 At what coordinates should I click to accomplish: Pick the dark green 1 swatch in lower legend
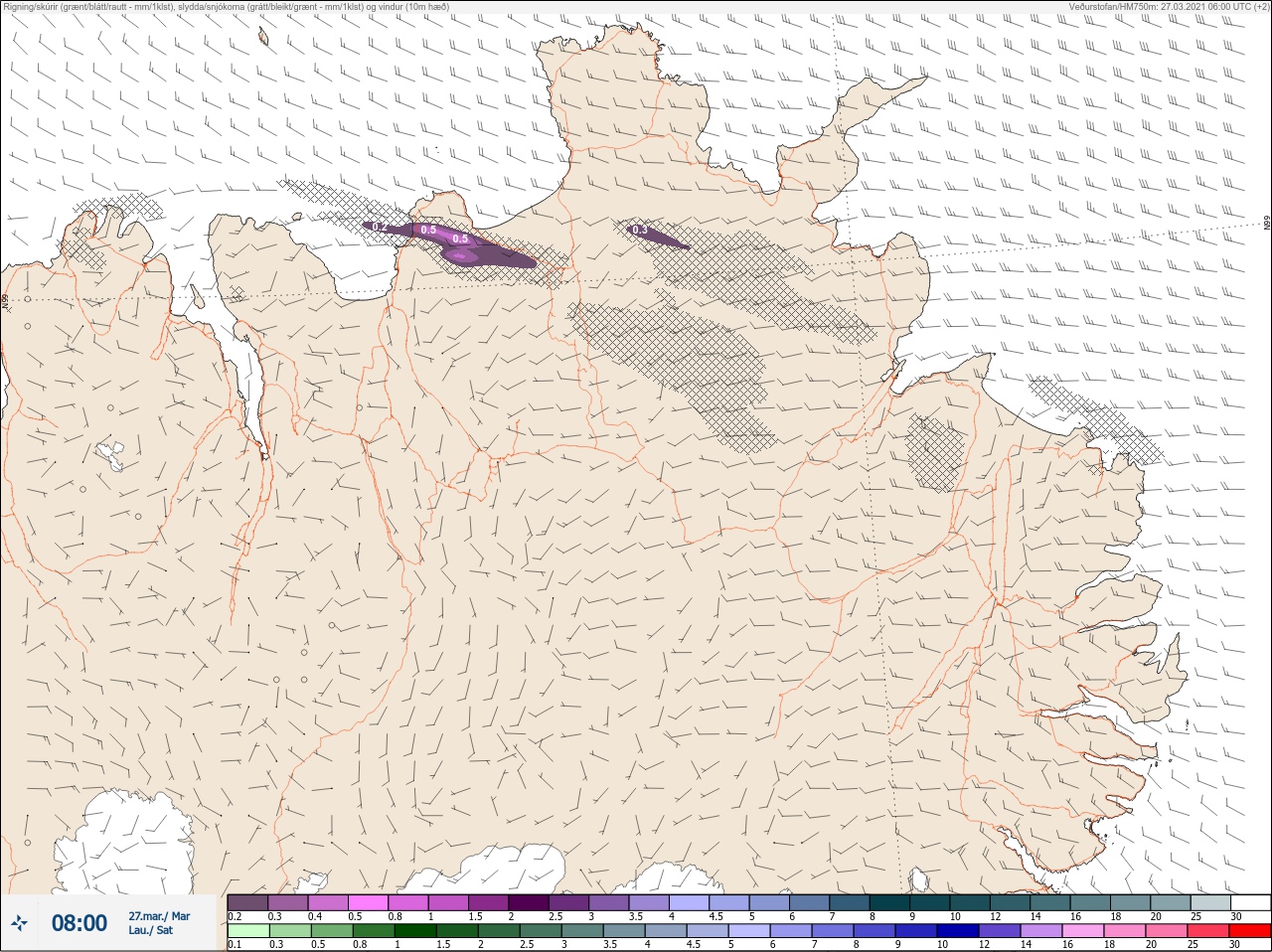415,931
